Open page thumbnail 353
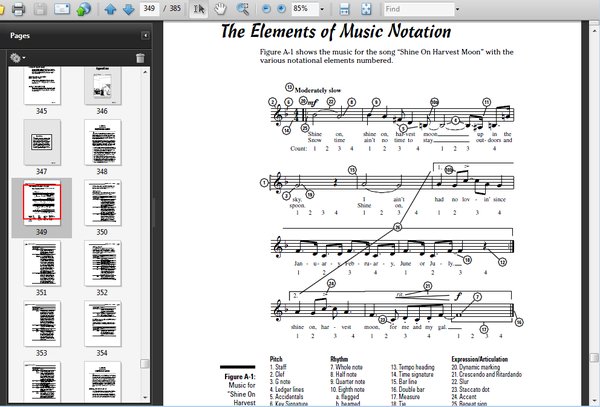This screenshot has width=600, height=407. point(42,324)
